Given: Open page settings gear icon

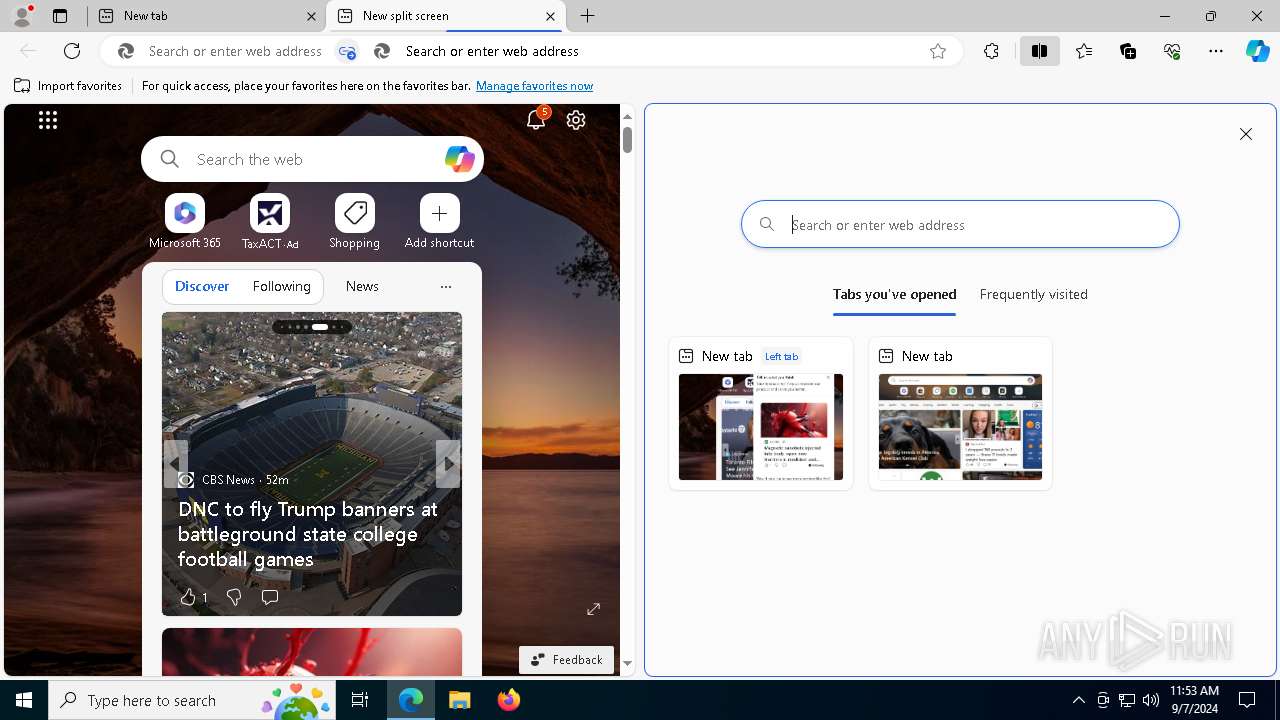Looking at the screenshot, I should [x=576, y=120].
